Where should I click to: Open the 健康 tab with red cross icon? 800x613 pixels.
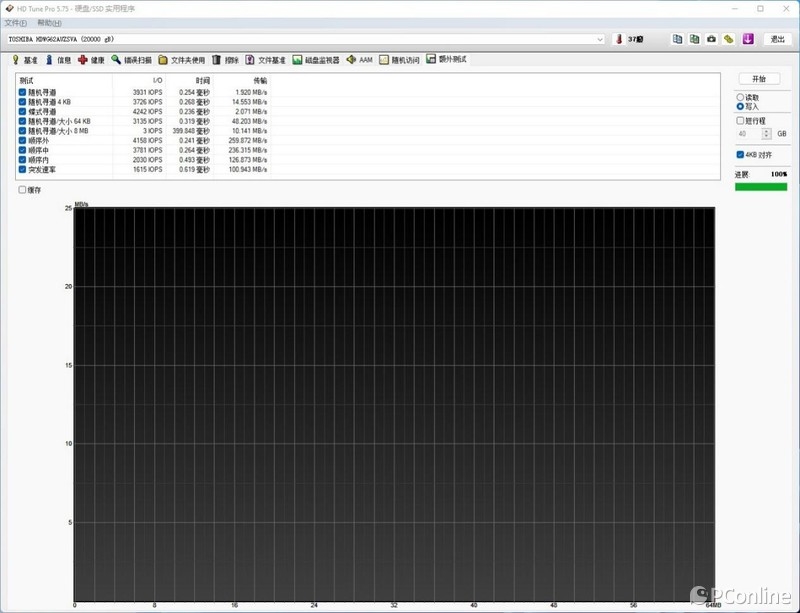pos(91,60)
